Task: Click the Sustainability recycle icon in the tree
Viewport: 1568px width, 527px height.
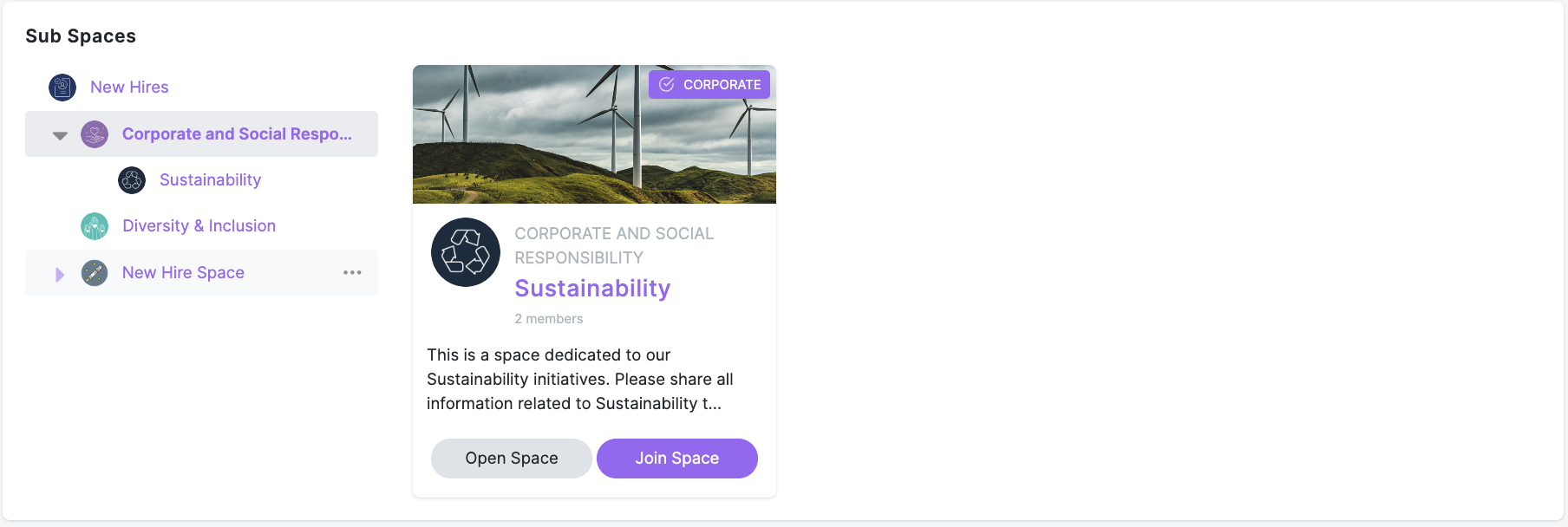Action: (x=132, y=180)
